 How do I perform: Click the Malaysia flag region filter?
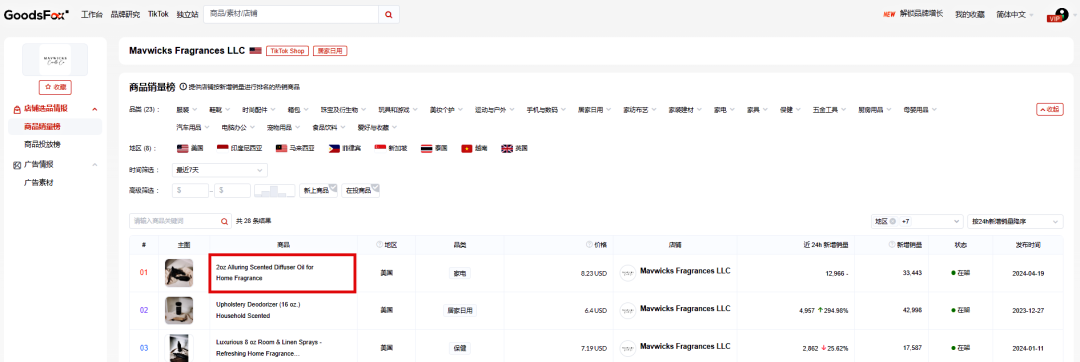coord(281,148)
